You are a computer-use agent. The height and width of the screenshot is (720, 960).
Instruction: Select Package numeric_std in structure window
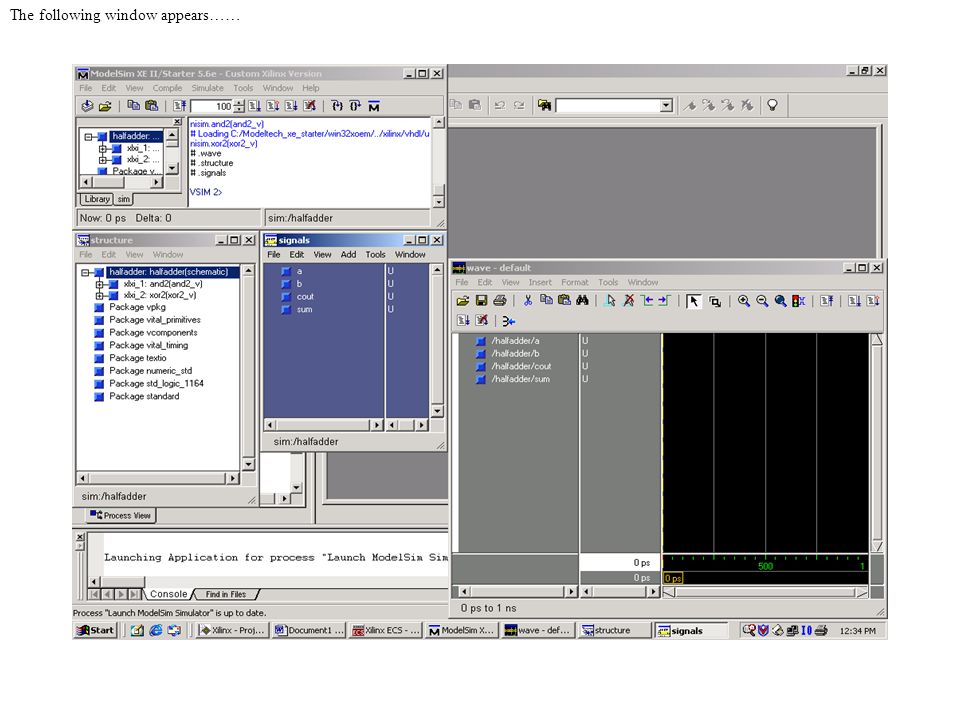click(x=151, y=371)
